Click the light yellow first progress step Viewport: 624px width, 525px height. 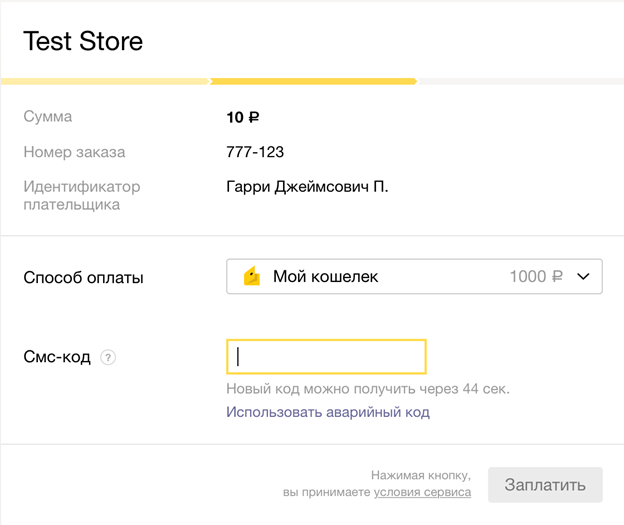pos(105,81)
